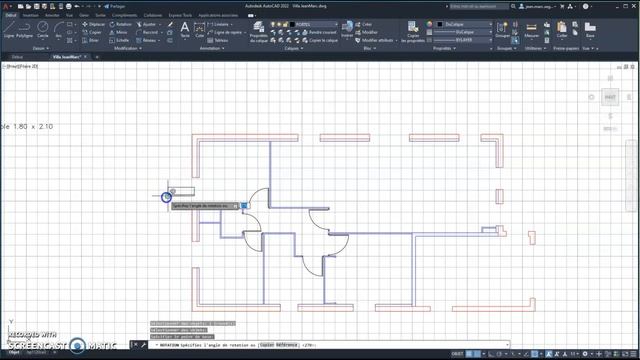Image resolution: width=640 pixels, height=360 pixels.
Task: Toggle snap mode in status bar
Action: click(x=477, y=354)
